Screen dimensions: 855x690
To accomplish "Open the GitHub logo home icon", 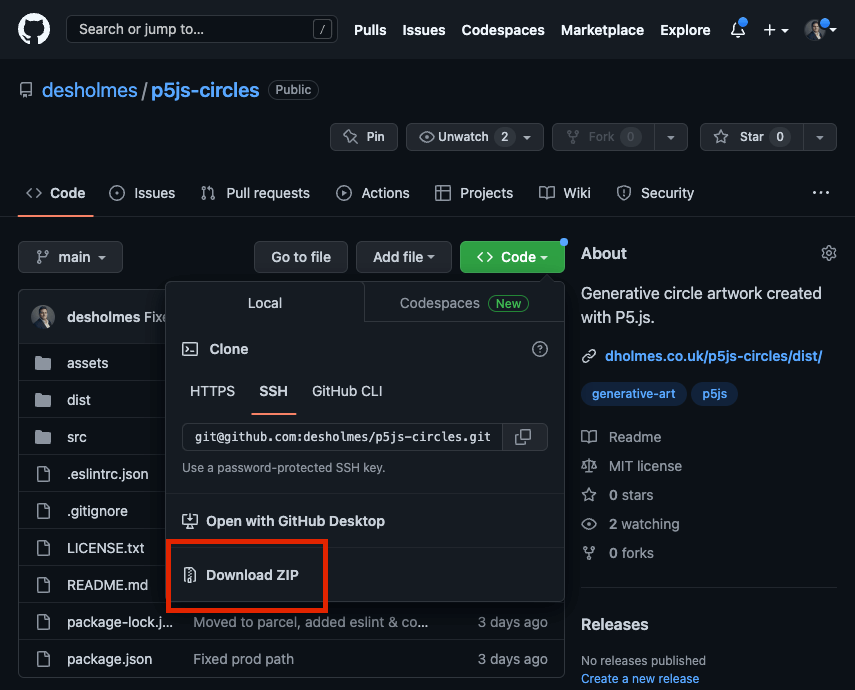I will click(34, 29).
